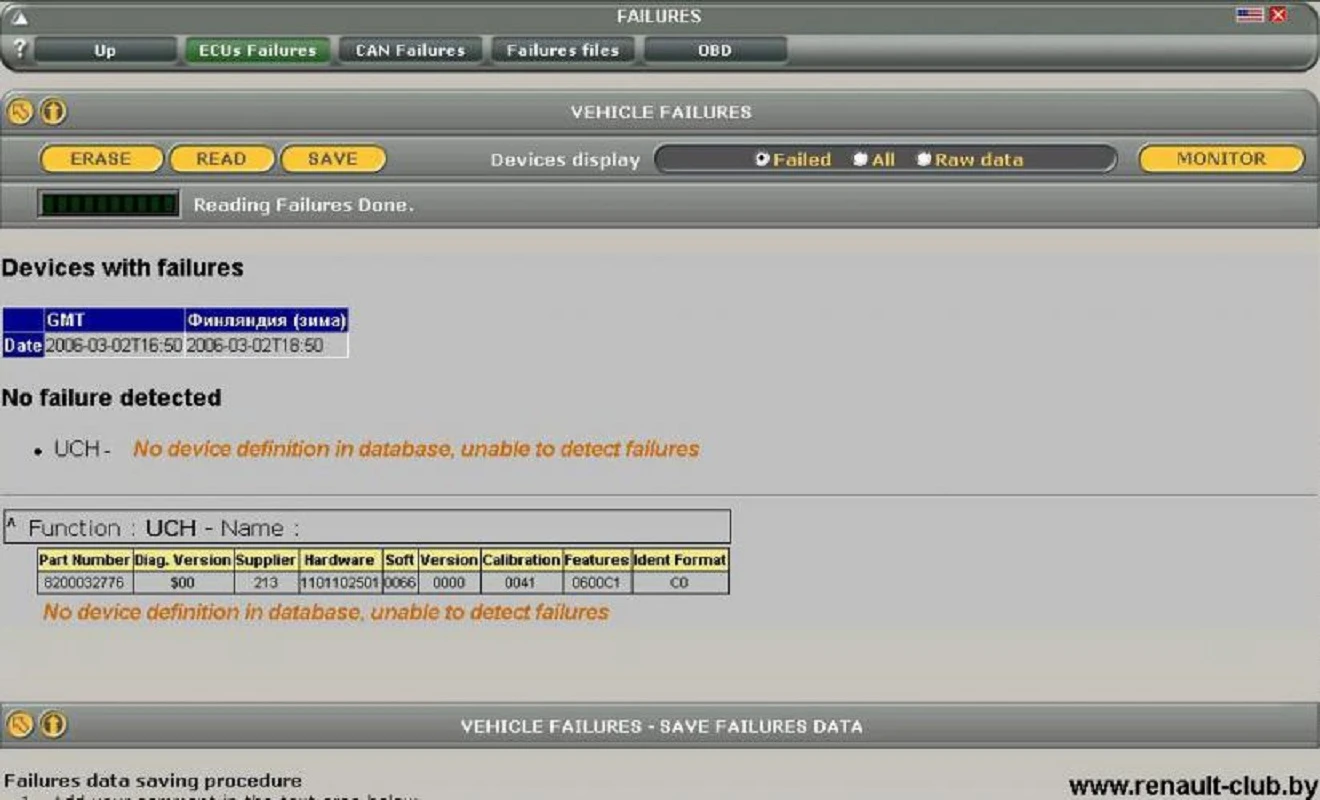Image resolution: width=1320 pixels, height=800 pixels.
Task: Select the Failed devices display radio button
Action: click(x=761, y=158)
